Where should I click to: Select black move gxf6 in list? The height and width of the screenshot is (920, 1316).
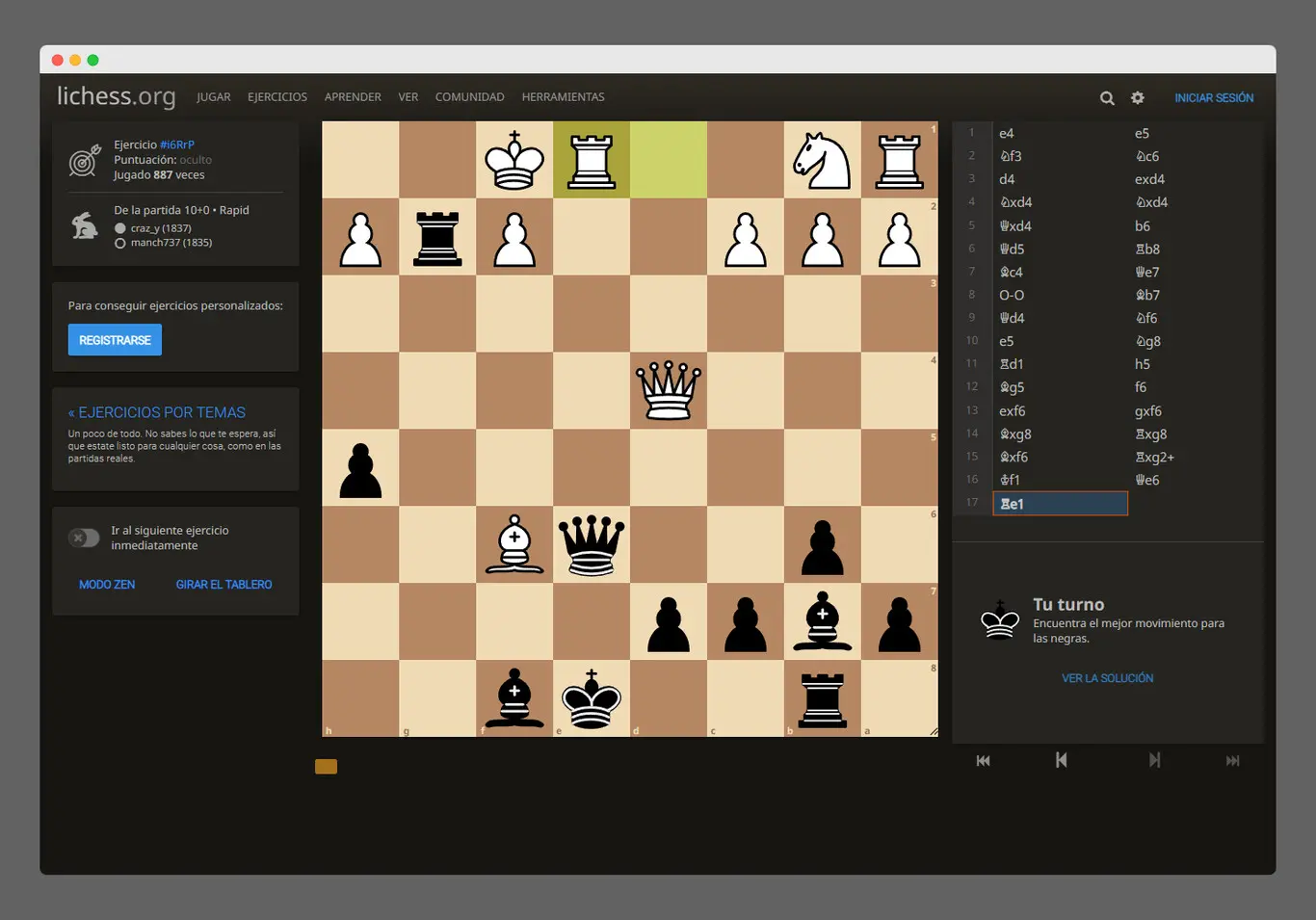1196,410
